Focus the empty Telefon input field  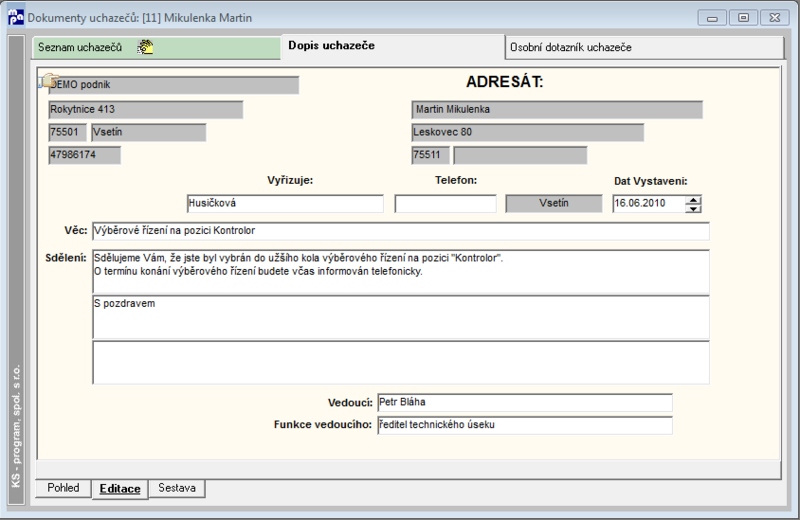pos(445,204)
